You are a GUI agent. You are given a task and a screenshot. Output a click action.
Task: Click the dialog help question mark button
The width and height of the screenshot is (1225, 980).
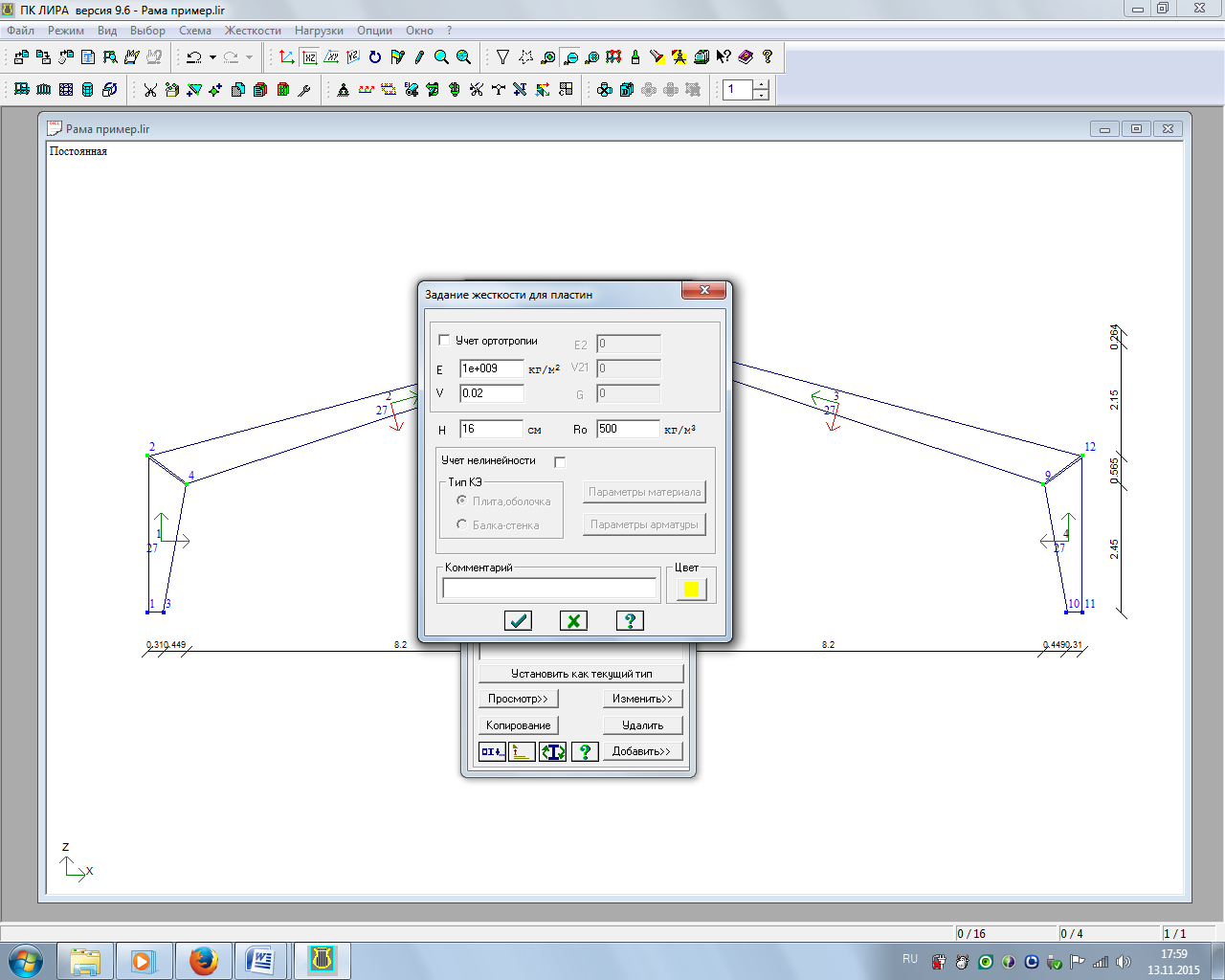pyautogui.click(x=630, y=621)
